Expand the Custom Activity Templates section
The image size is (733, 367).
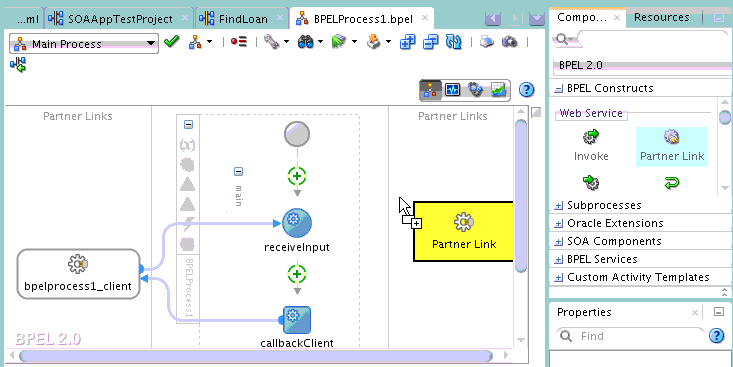(x=559, y=278)
